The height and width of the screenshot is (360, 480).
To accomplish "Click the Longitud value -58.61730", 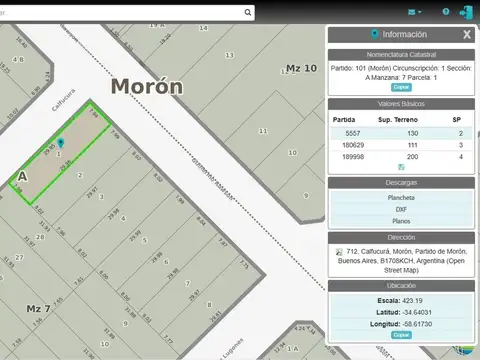I will 417,324.
